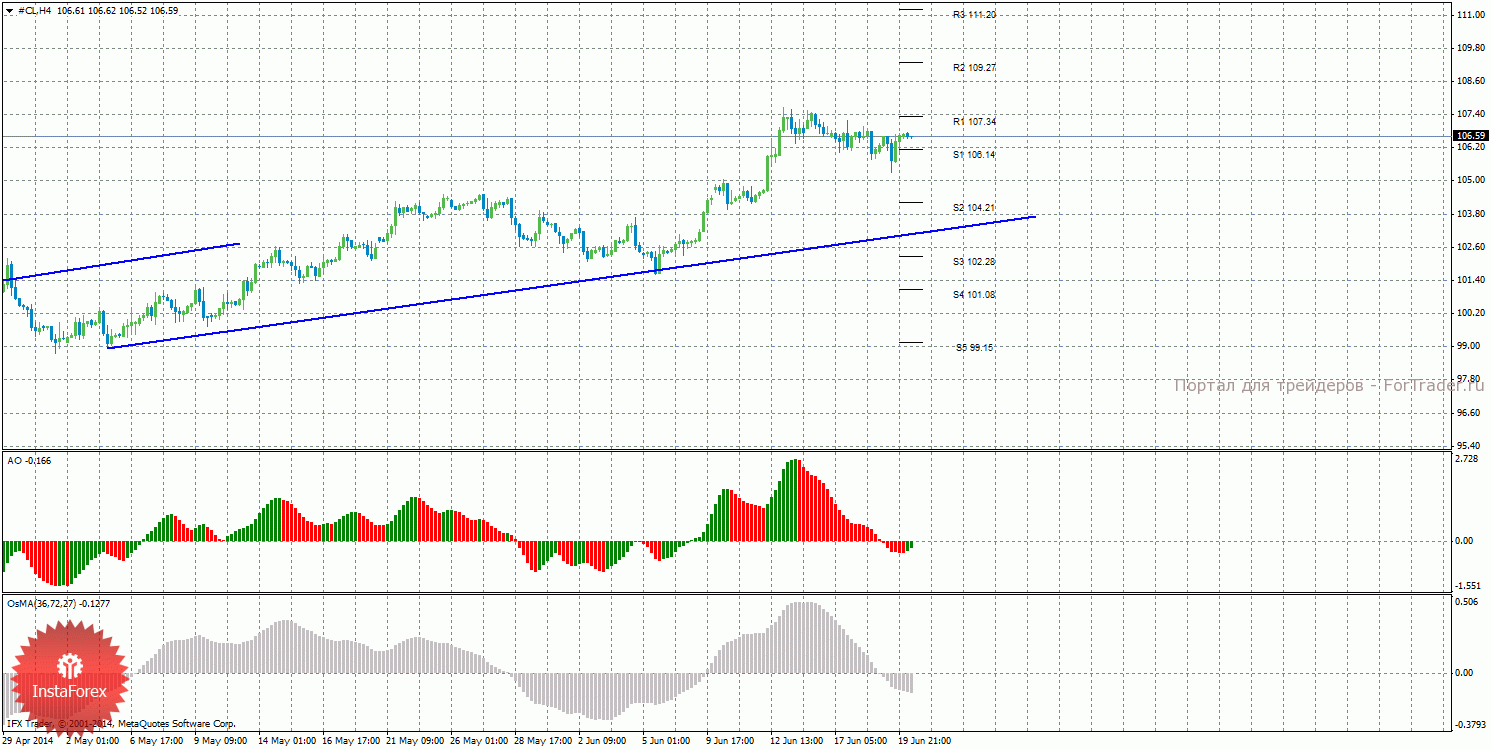The height and width of the screenshot is (749, 1491).
Task: Select the S3 102.28 support marker
Action: click(974, 262)
